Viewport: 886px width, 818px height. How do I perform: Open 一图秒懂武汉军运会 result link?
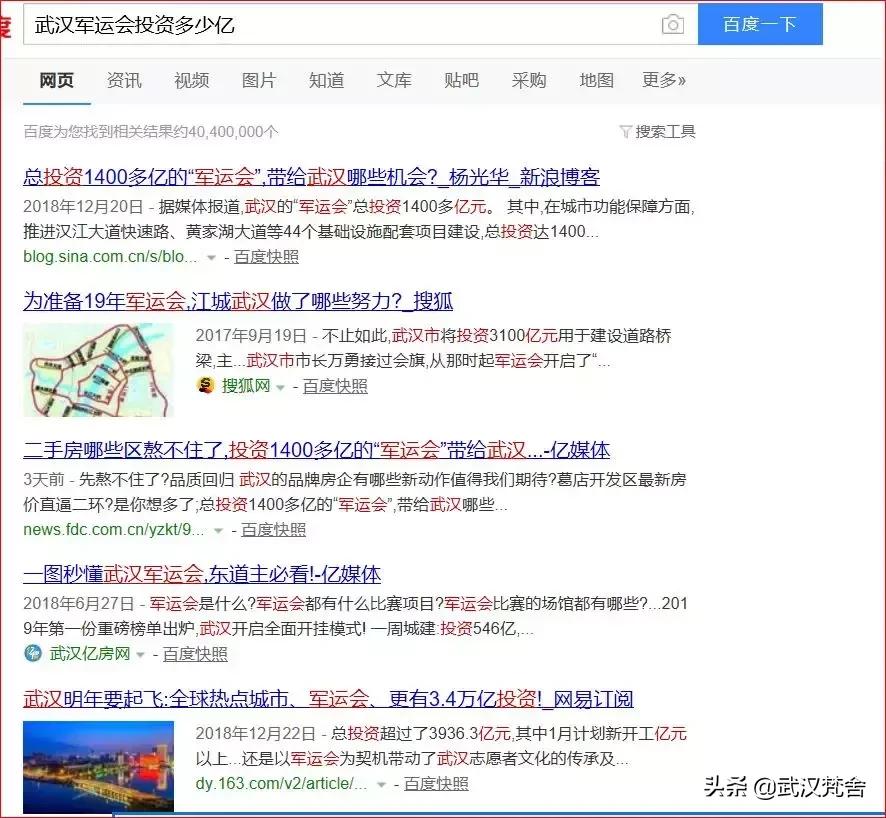[x=202, y=574]
